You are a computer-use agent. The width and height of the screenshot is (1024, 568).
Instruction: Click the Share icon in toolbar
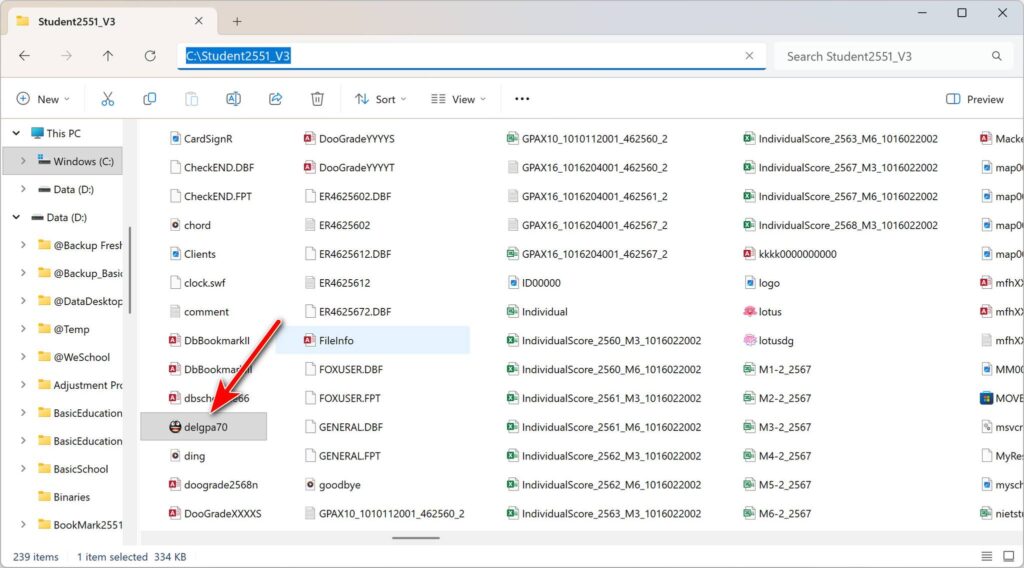tap(275, 99)
